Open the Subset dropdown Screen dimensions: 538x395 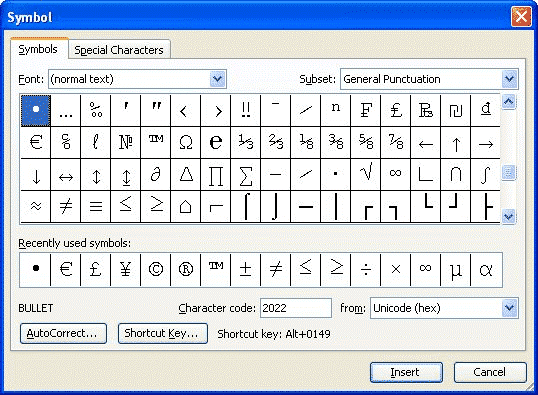click(x=510, y=79)
